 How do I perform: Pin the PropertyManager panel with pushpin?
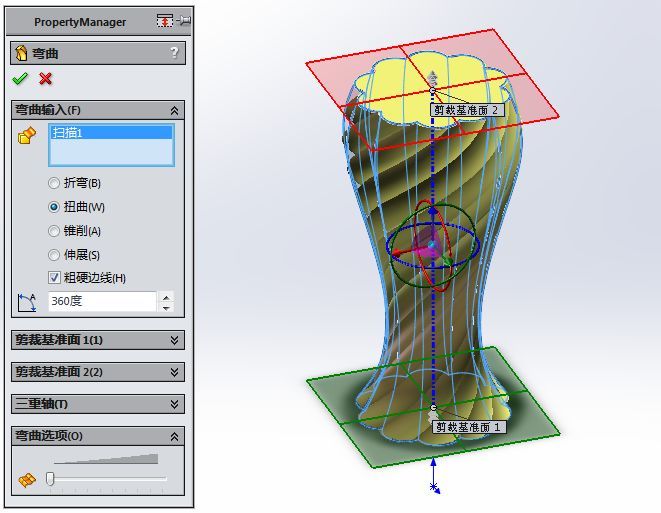(184, 20)
